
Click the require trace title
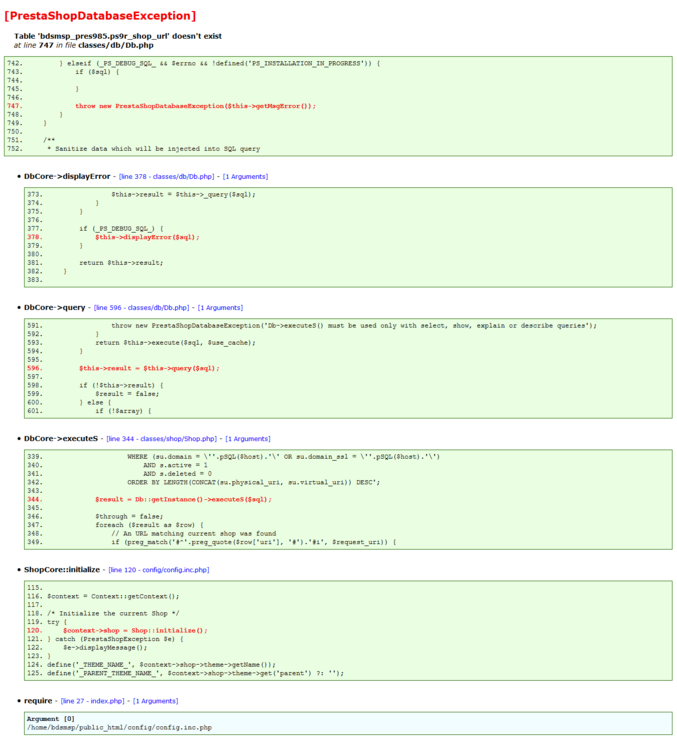click(38, 701)
